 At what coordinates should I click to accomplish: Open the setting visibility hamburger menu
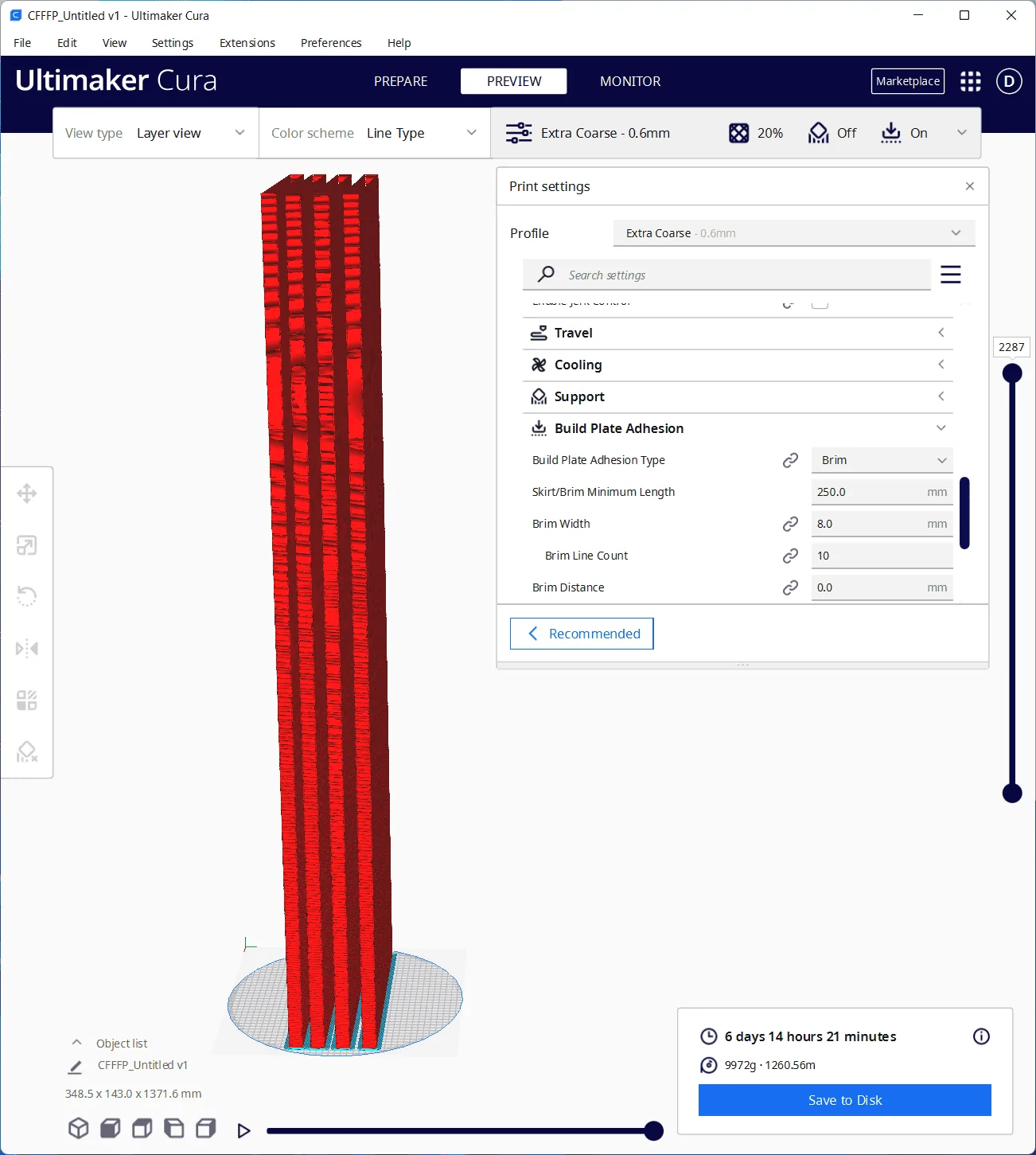click(951, 275)
